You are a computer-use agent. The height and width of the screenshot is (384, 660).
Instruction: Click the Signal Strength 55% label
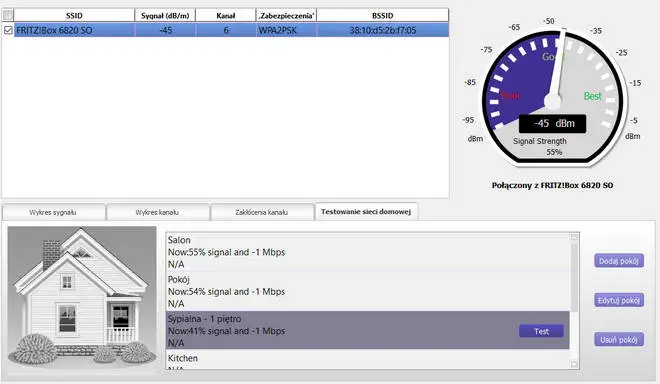coord(540,147)
